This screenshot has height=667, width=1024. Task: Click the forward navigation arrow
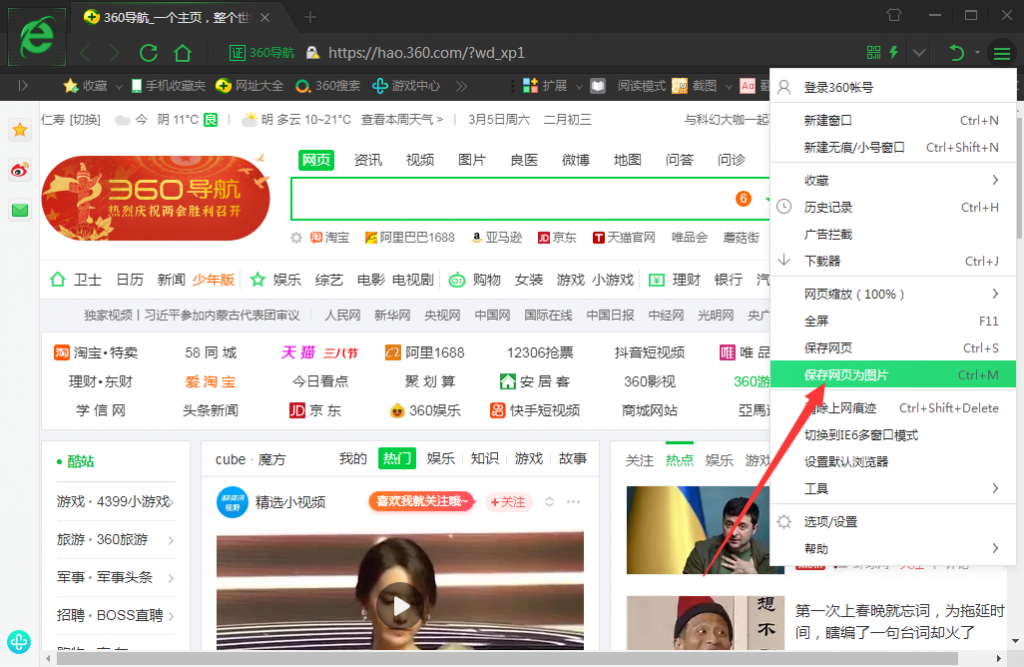(x=114, y=53)
